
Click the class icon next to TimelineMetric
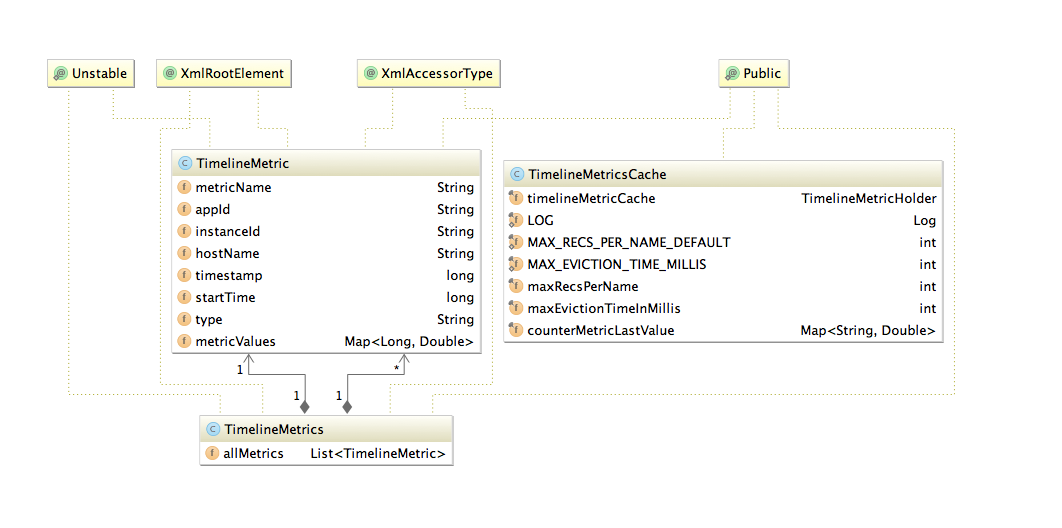pos(184,163)
